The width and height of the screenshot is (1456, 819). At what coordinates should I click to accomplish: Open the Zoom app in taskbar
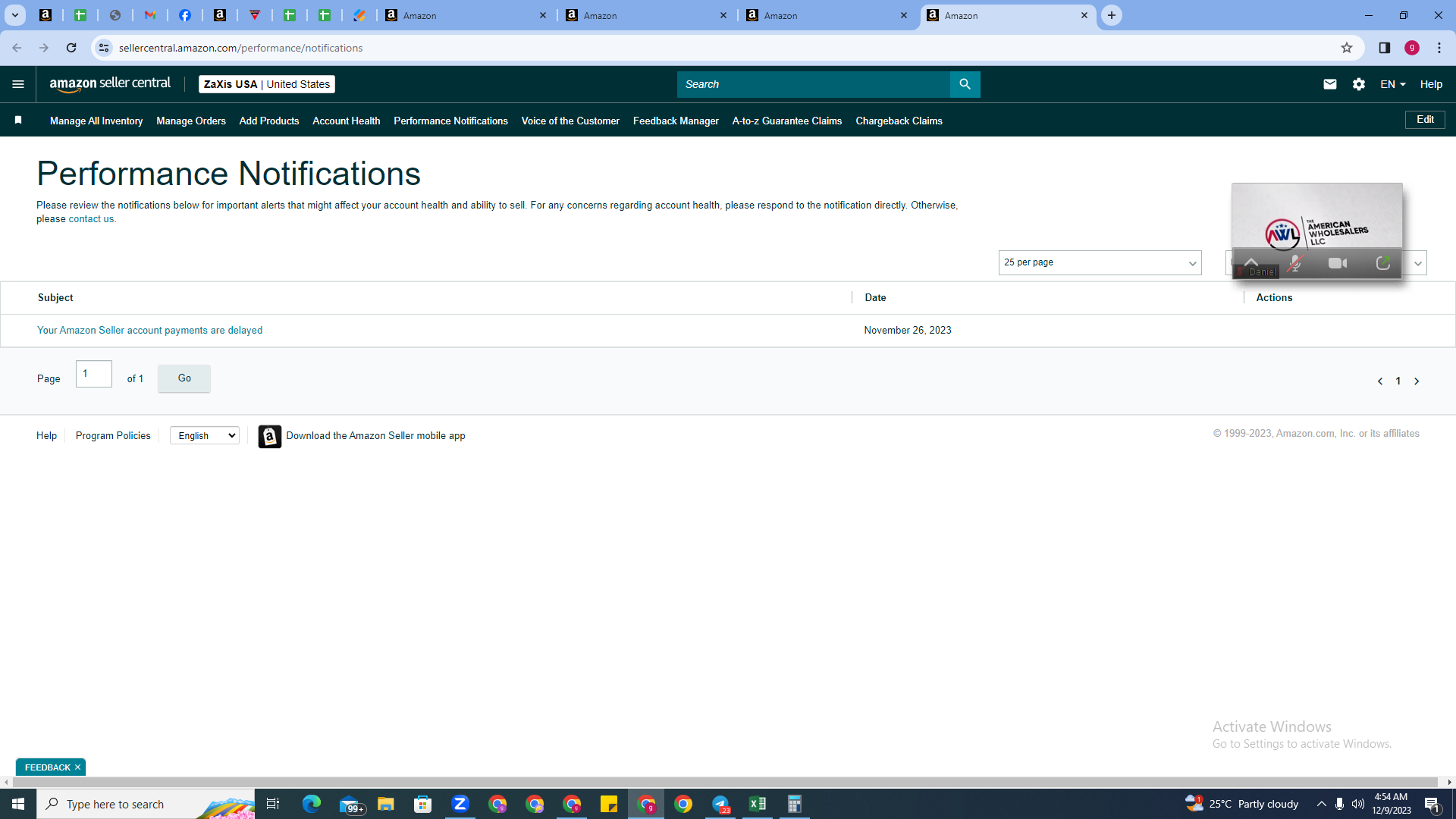point(460,804)
